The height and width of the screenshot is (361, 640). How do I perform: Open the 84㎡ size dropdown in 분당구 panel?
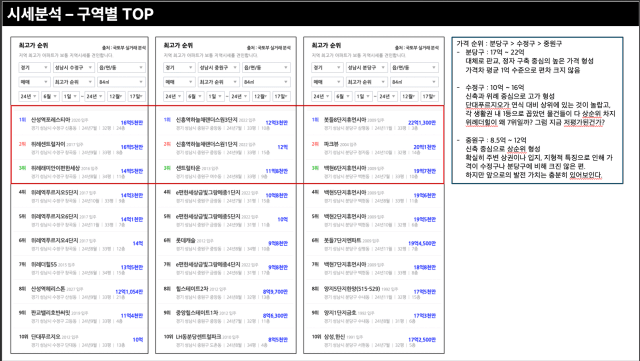414,82
